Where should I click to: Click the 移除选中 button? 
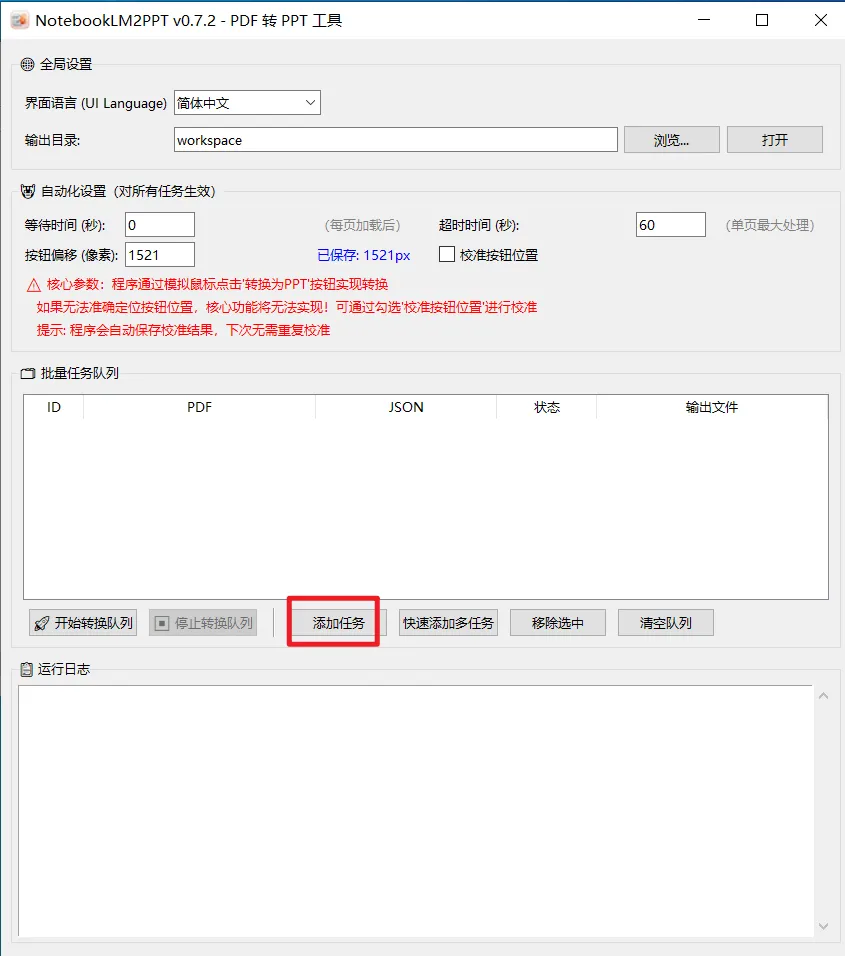(558, 622)
